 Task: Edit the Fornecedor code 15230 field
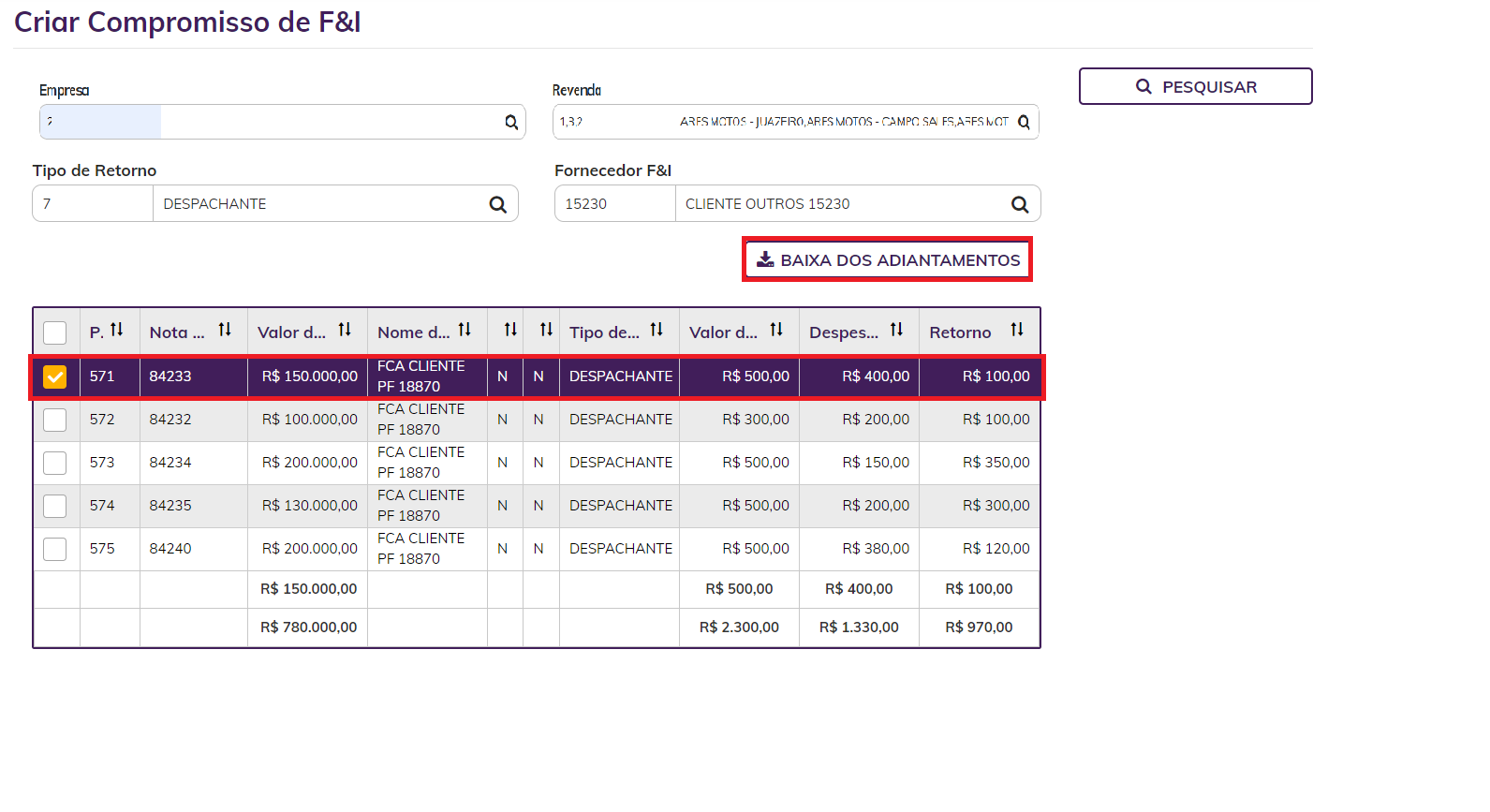(x=615, y=204)
